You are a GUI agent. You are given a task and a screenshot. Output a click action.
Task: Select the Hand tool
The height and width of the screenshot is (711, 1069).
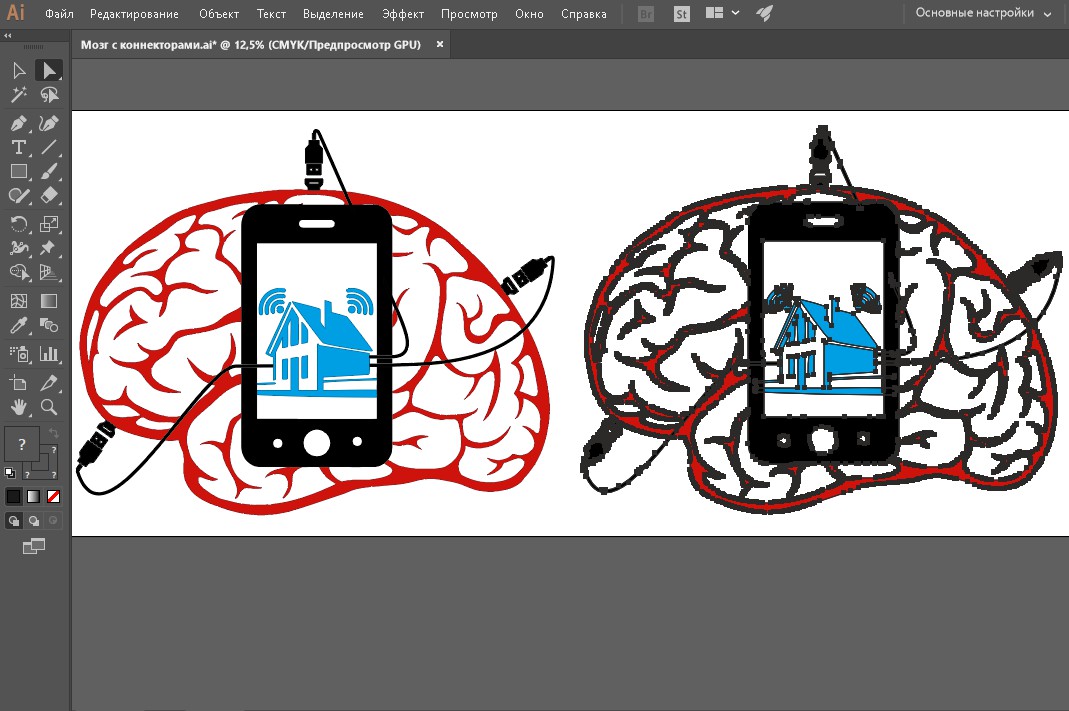(x=18, y=407)
